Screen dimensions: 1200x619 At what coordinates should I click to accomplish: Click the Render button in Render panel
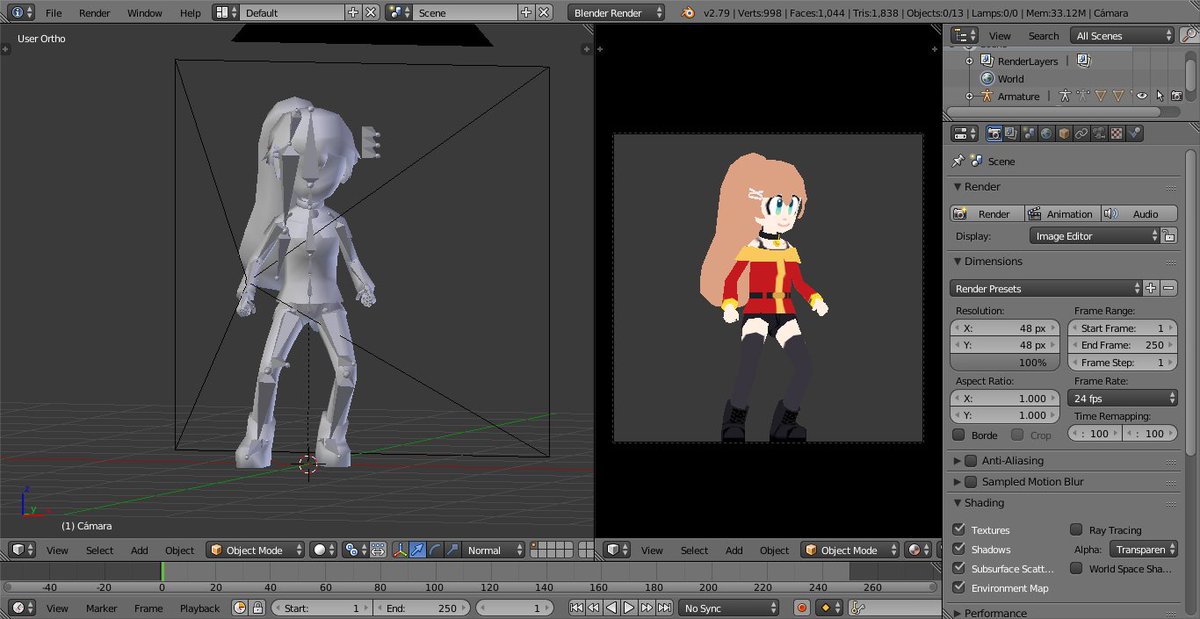(986, 214)
